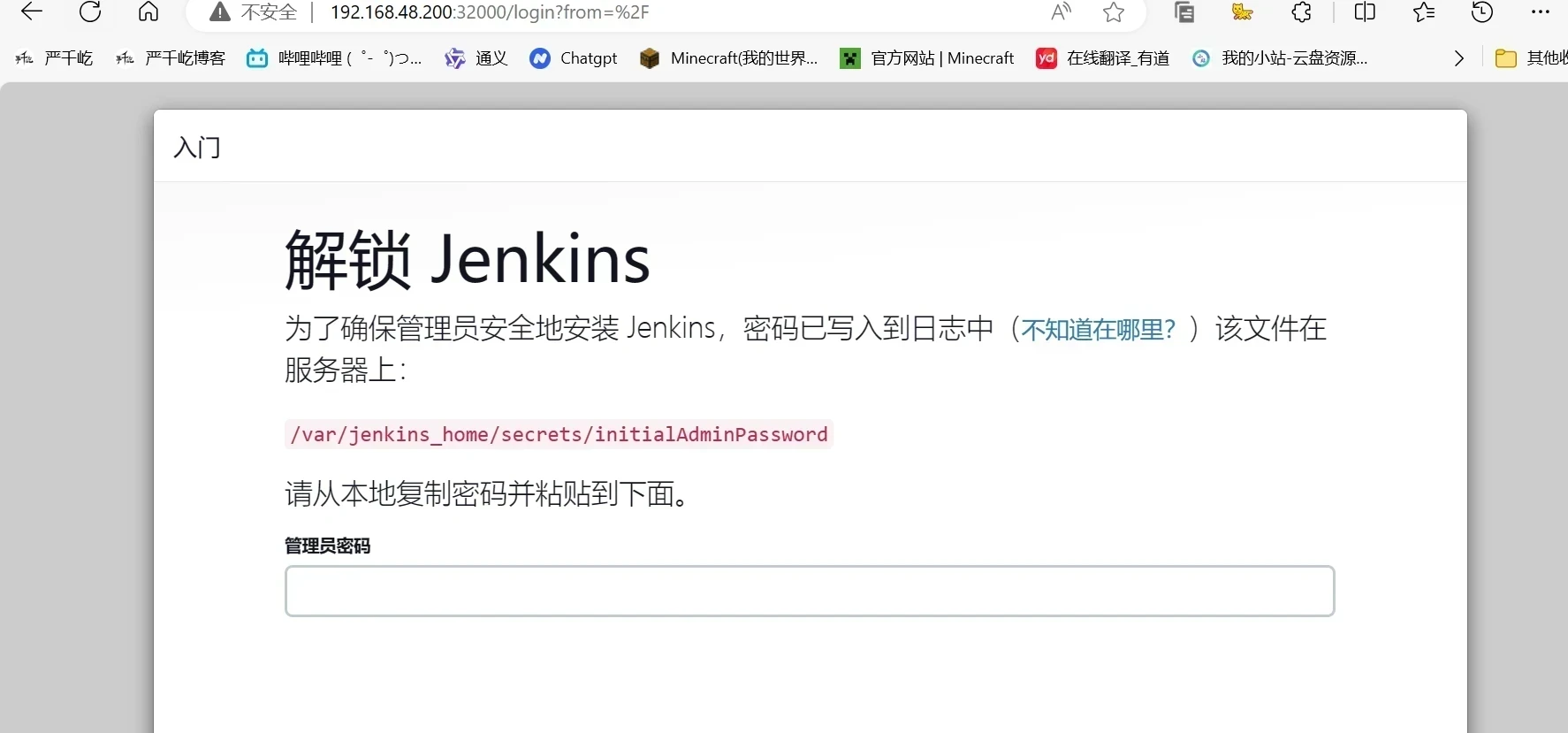Image resolution: width=1568 pixels, height=733 pixels.
Task: Focus the 管理员密码 input field
Action: (x=809, y=591)
